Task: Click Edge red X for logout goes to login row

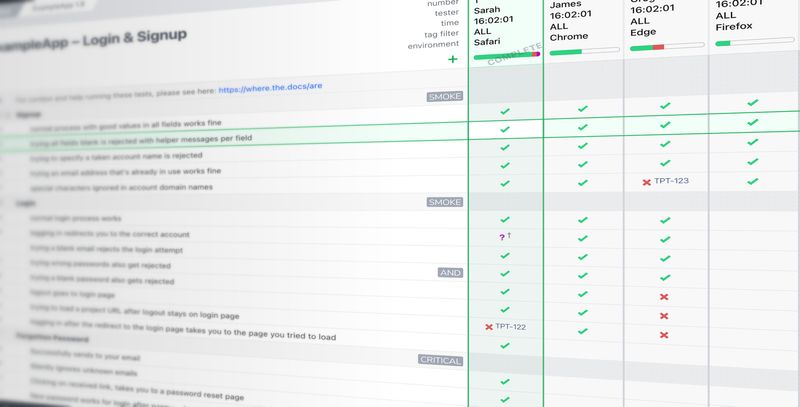Action: tap(664, 316)
